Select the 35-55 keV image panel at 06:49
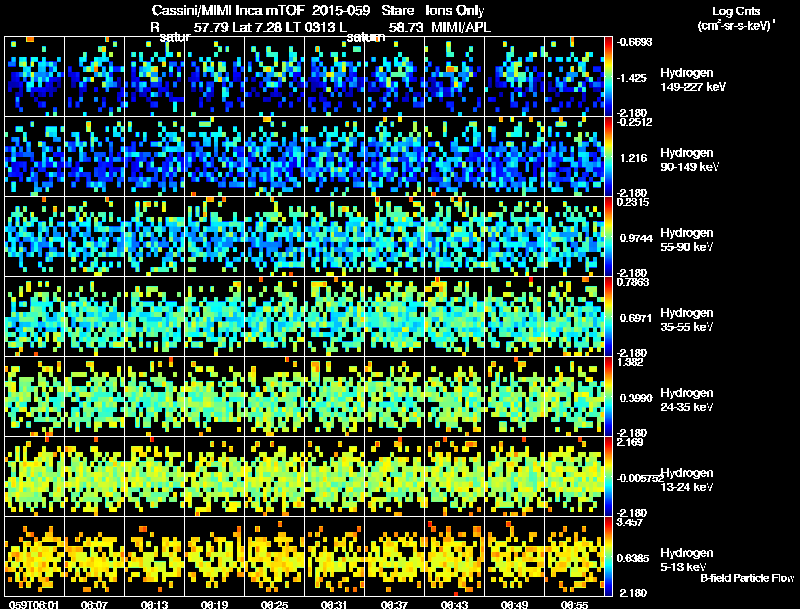Image resolution: width=800 pixels, height=609 pixels. point(514,317)
